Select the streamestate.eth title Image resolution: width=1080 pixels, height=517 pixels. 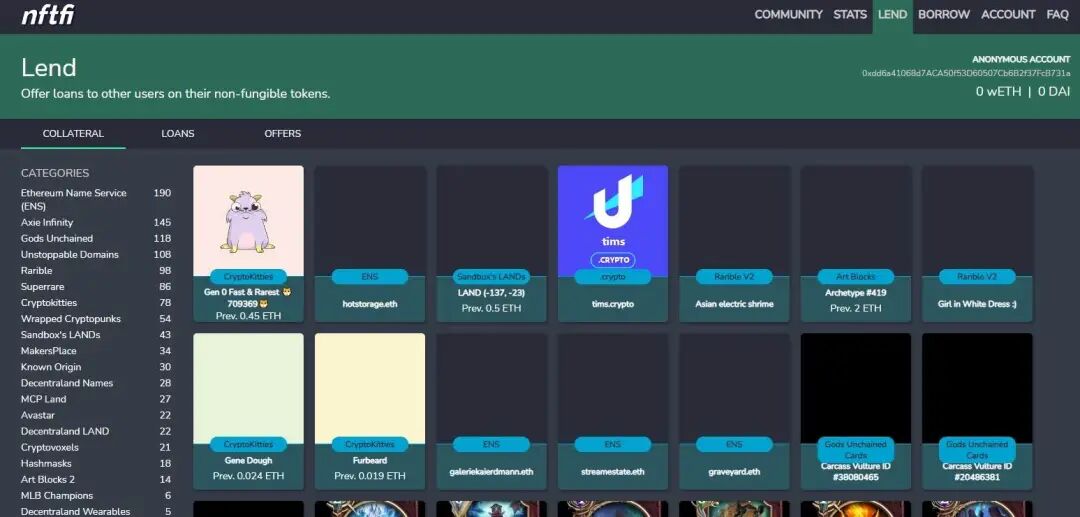pos(613,472)
